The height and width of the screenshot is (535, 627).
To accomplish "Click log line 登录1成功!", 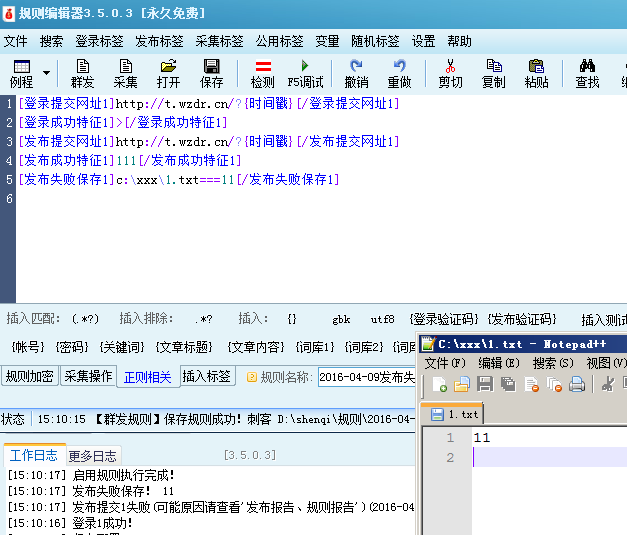I will 70,523.
